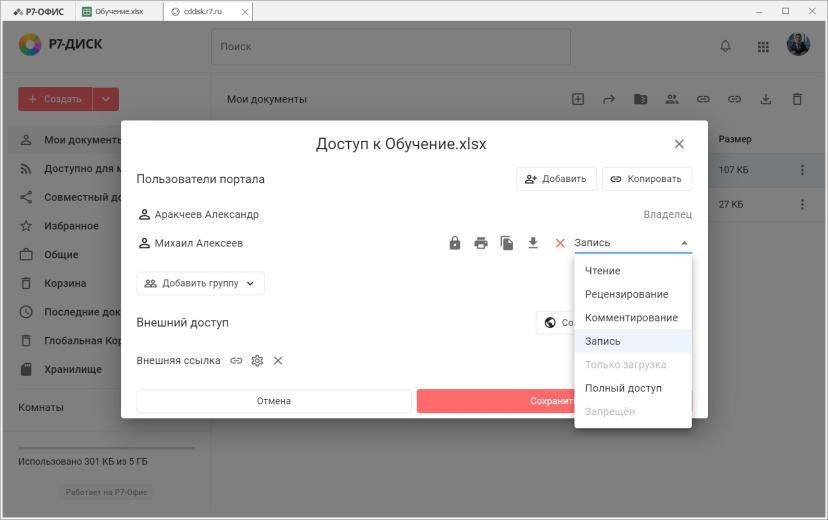Open the user profile avatar
Viewport: 828px width, 520px height.
(x=798, y=45)
